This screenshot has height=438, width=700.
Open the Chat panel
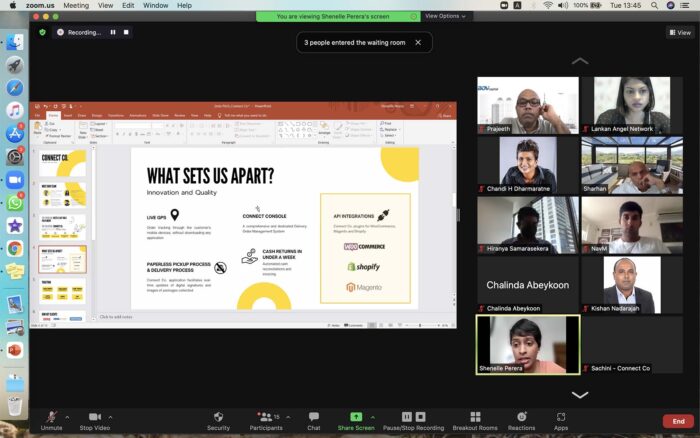click(313, 416)
